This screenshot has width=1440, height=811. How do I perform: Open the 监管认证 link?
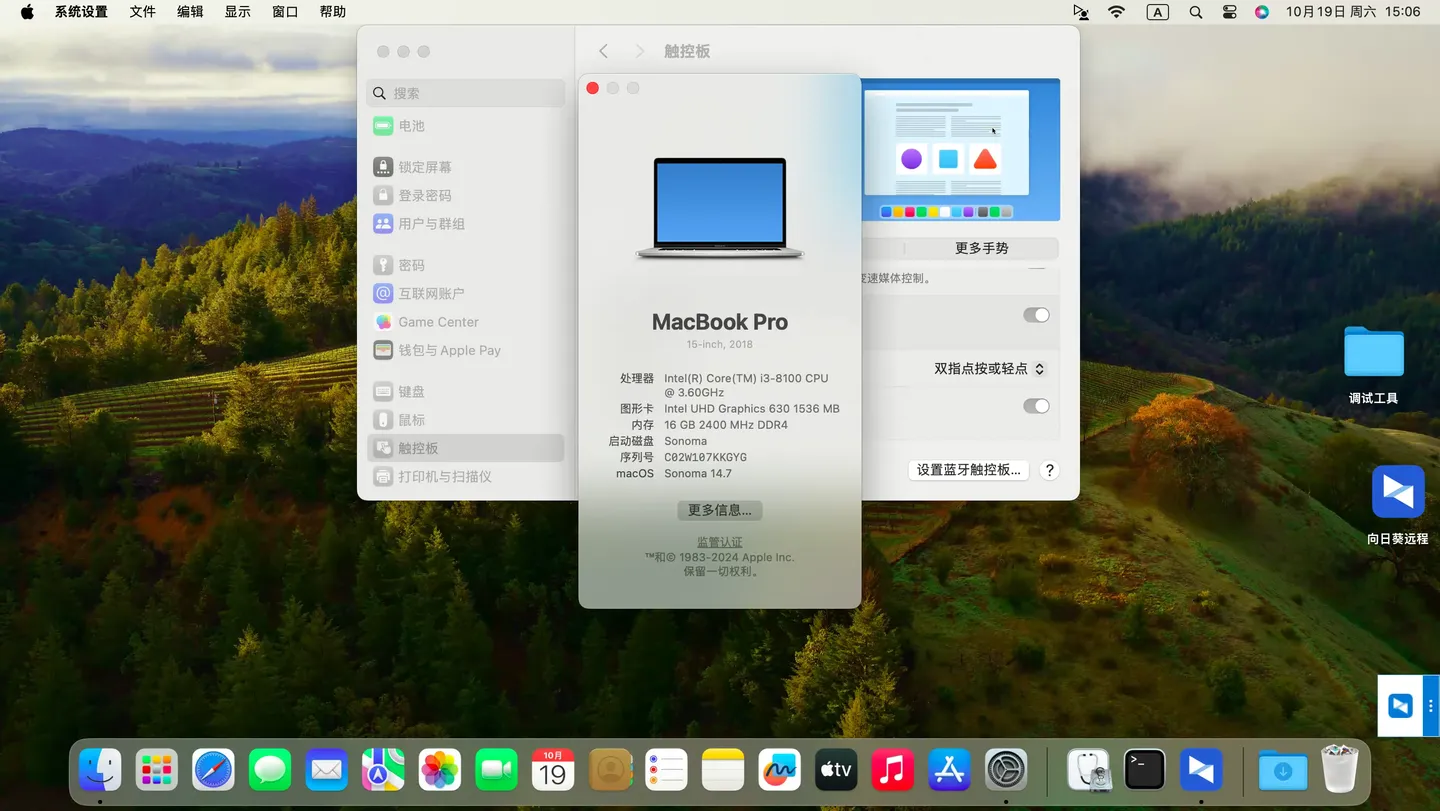tap(719, 541)
